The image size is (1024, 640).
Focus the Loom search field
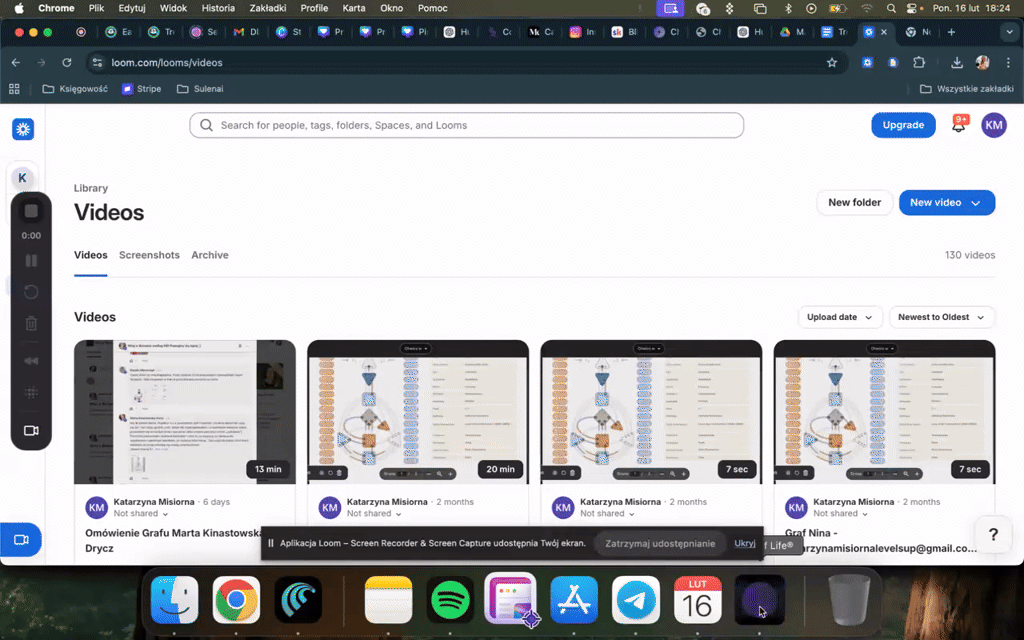point(466,125)
